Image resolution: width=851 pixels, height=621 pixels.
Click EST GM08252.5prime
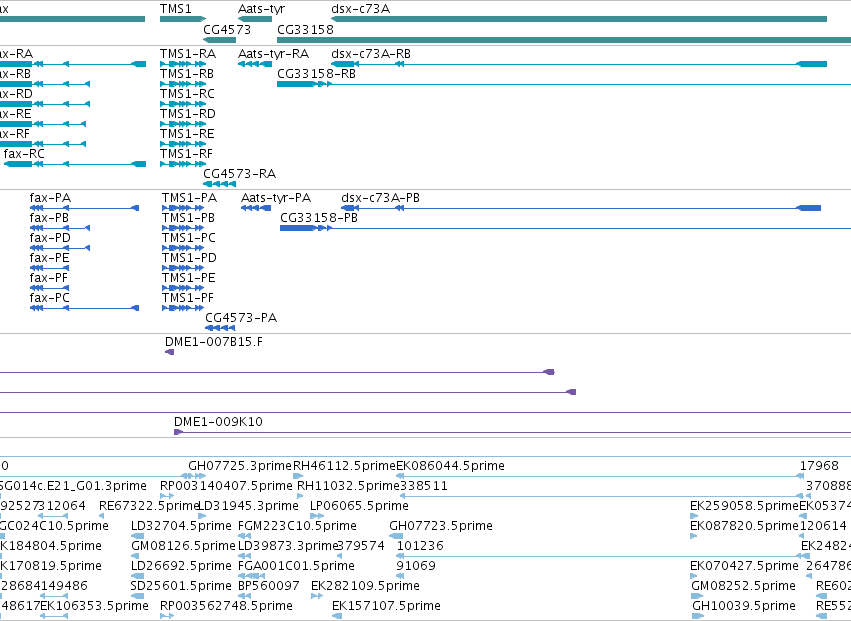tap(744, 586)
